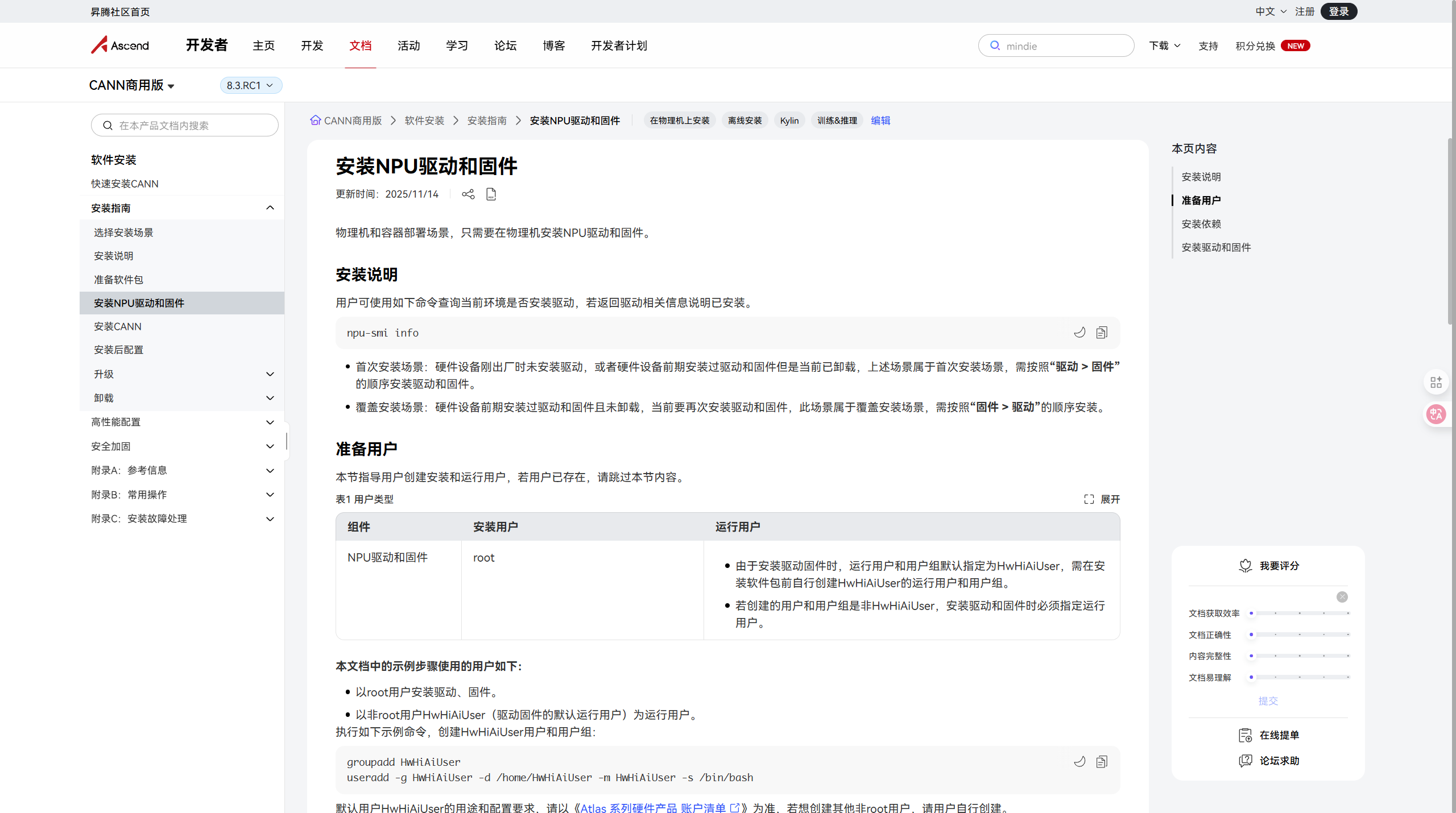Expand 附录B：常用操作

pyautogui.click(x=270, y=495)
